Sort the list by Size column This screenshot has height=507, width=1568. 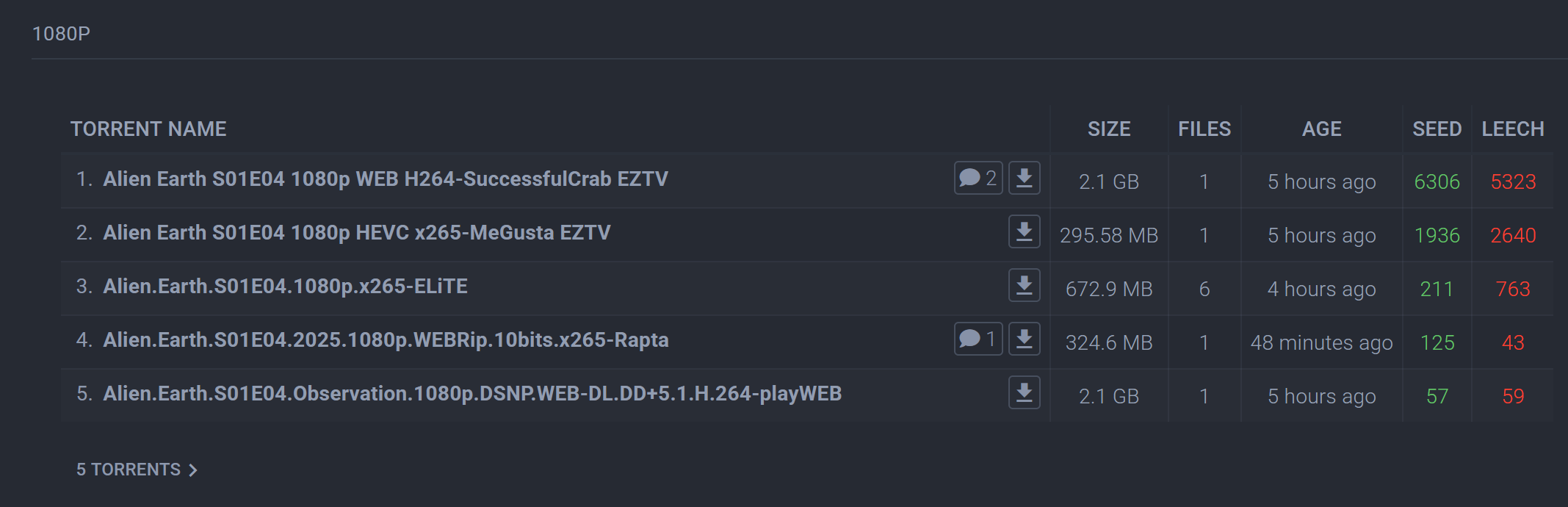coord(1108,129)
